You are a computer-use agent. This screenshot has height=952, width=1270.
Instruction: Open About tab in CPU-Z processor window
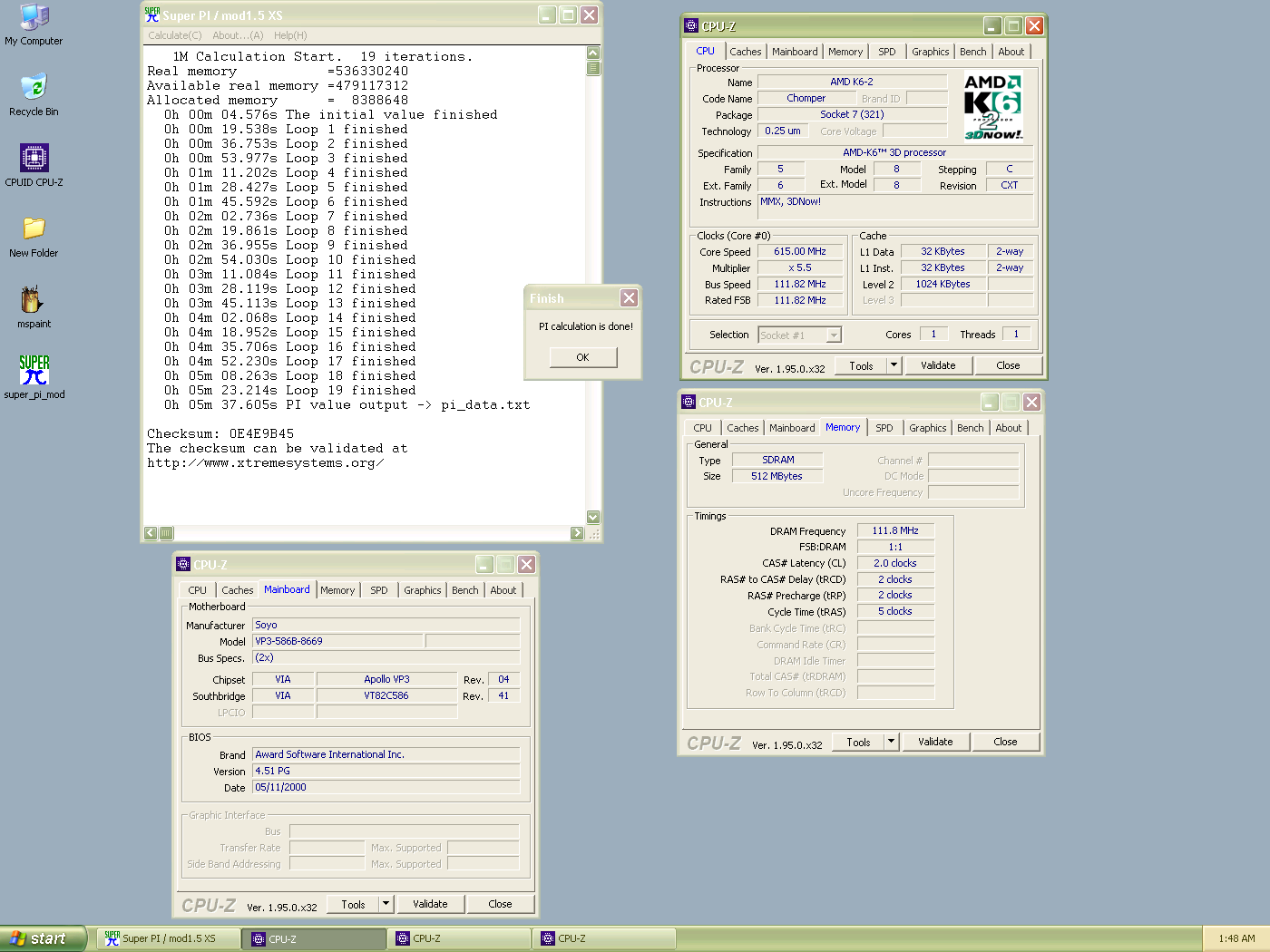click(1011, 52)
